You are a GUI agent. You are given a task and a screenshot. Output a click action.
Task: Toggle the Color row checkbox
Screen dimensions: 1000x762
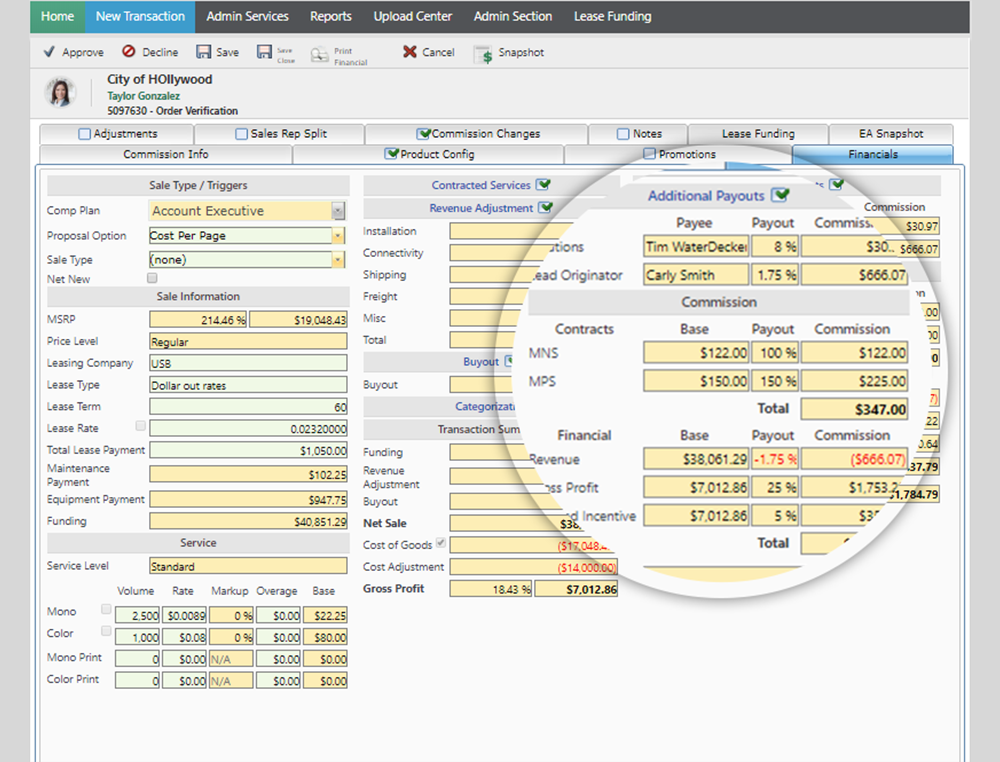tap(106, 631)
